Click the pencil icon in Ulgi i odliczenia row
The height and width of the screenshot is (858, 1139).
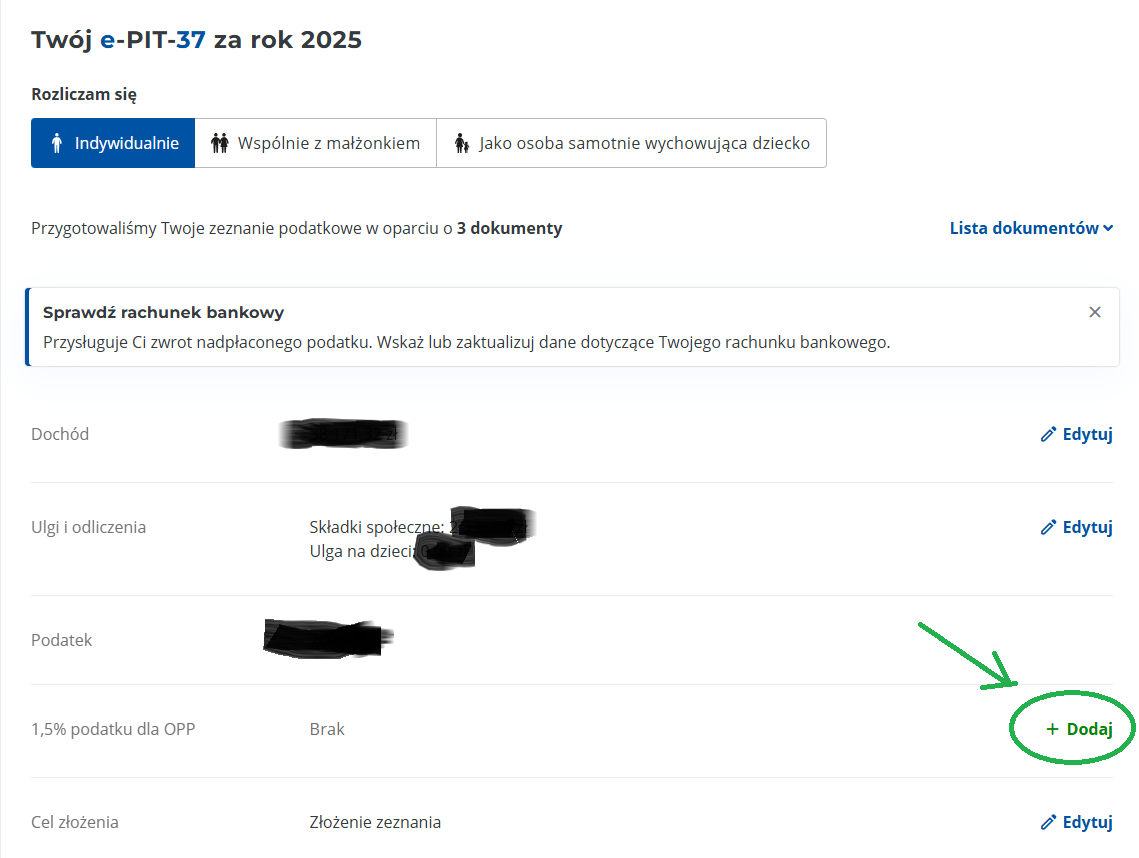tap(1048, 527)
